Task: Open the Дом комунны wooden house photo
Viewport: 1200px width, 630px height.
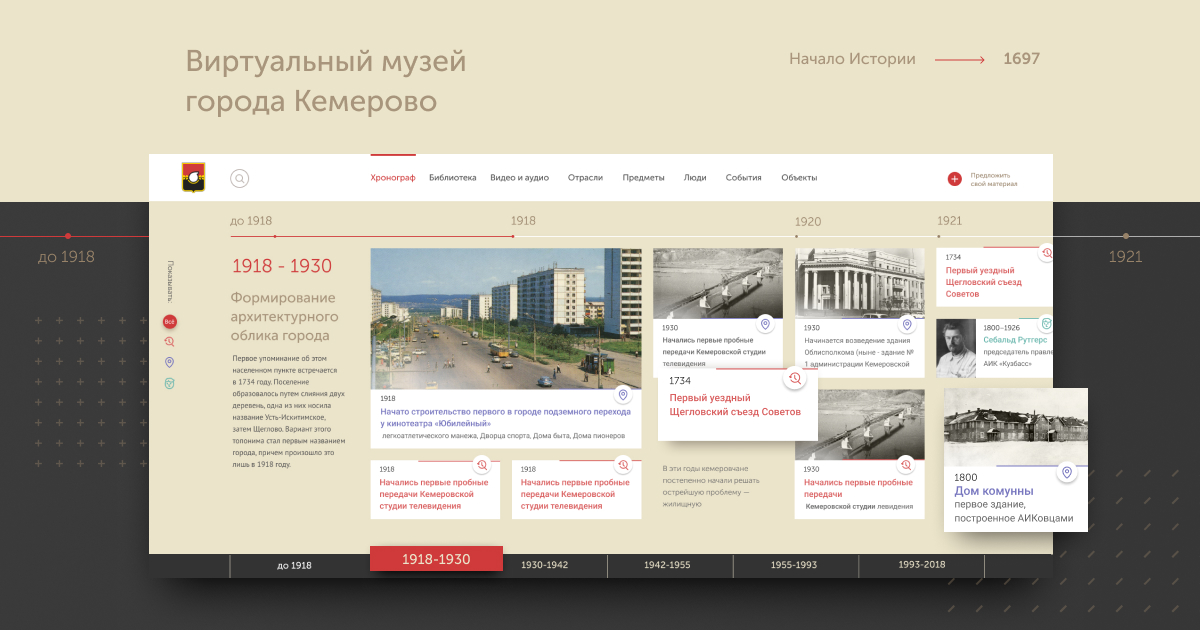Action: (x=1015, y=427)
